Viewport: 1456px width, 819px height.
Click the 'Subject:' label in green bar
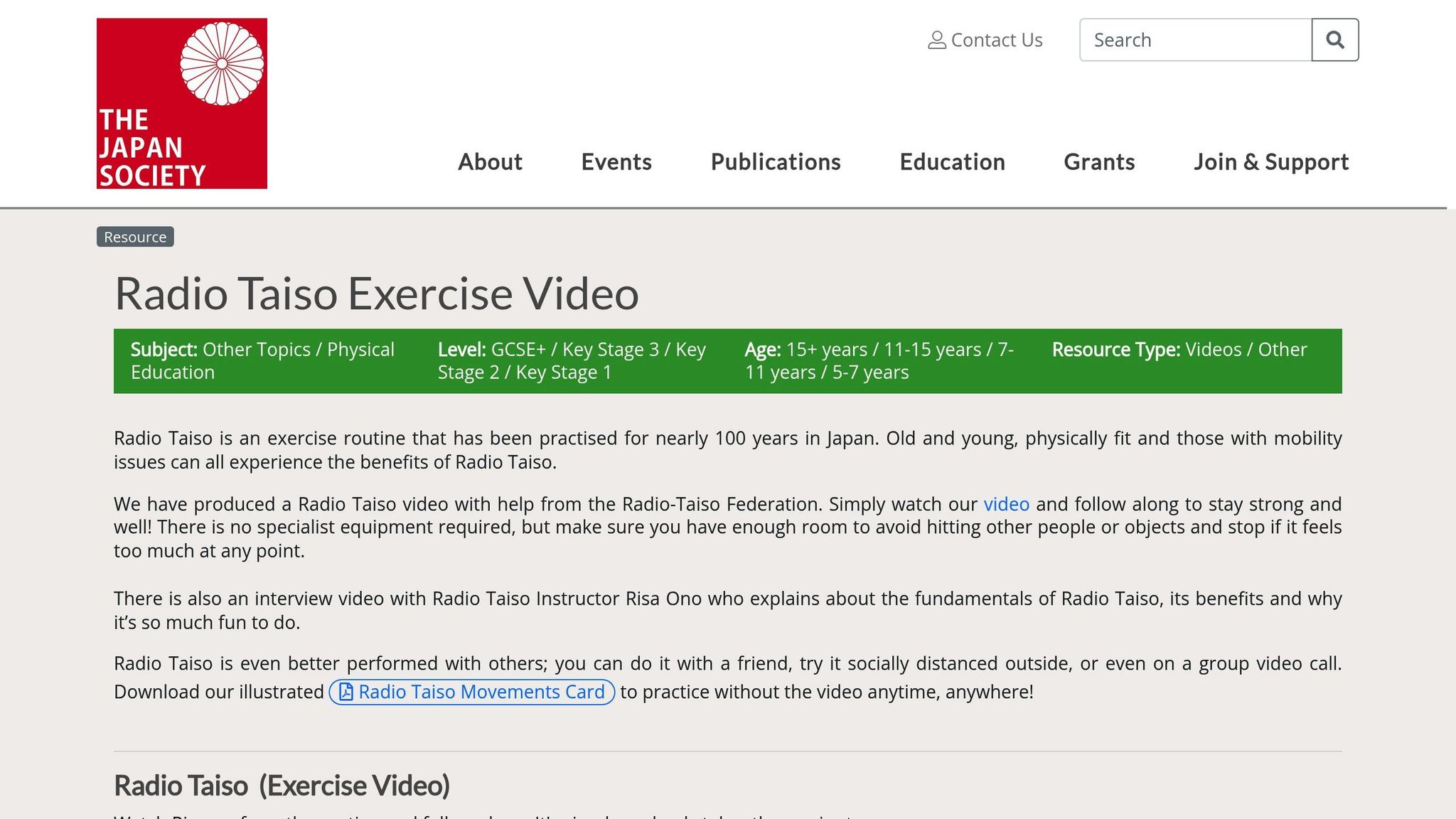[164, 350]
